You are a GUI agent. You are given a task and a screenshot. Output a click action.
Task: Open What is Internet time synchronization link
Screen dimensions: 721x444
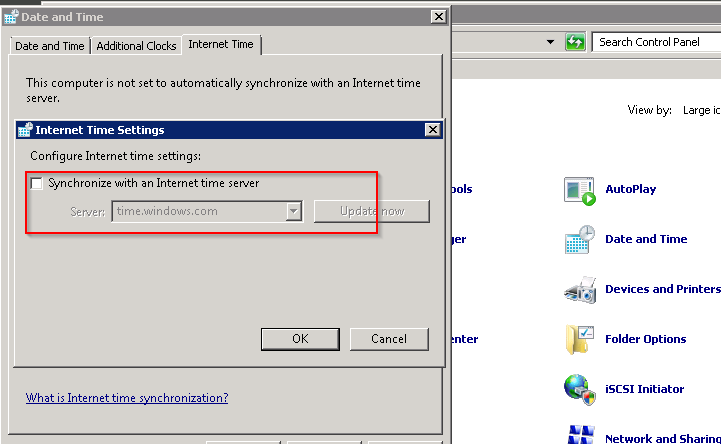click(x=127, y=398)
